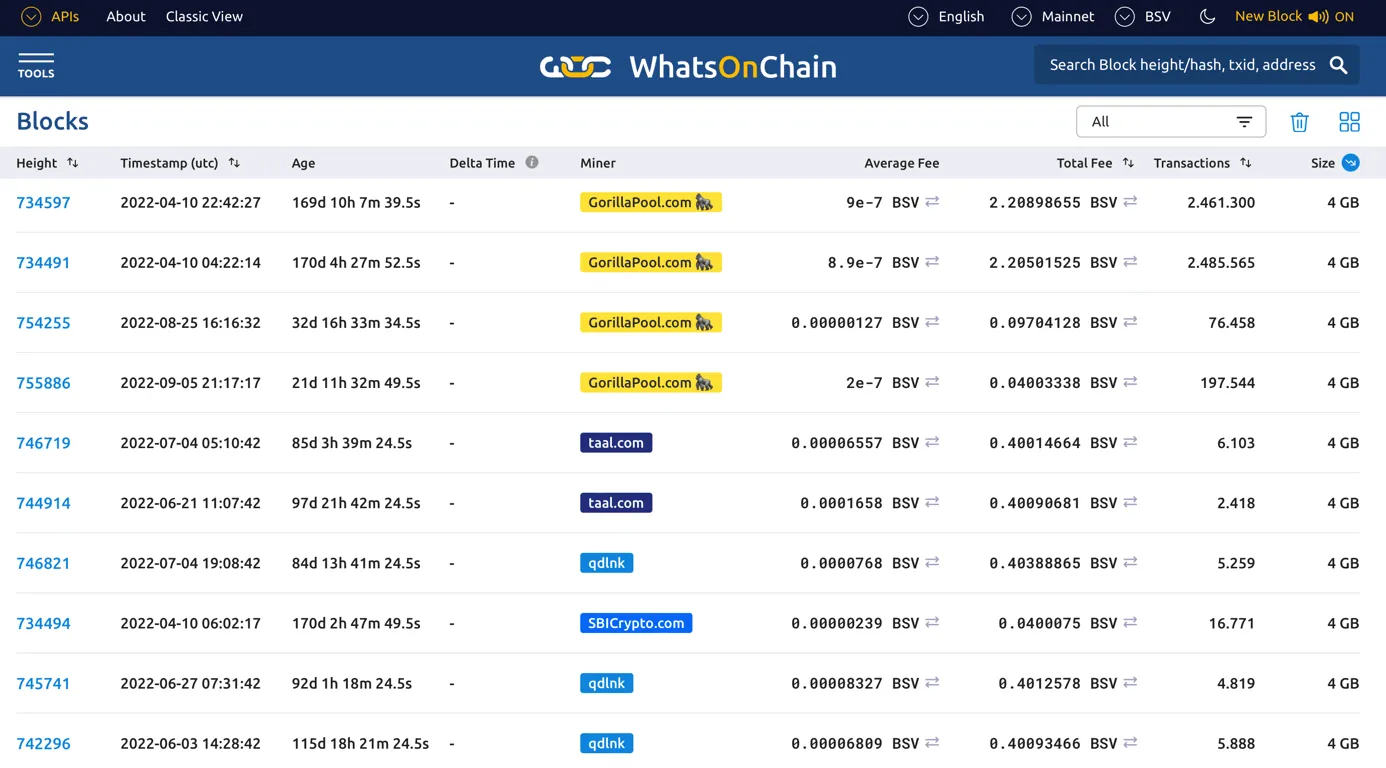This screenshot has height=768, width=1386.
Task: Sort by Timestamp column arrows
Action: [234, 162]
